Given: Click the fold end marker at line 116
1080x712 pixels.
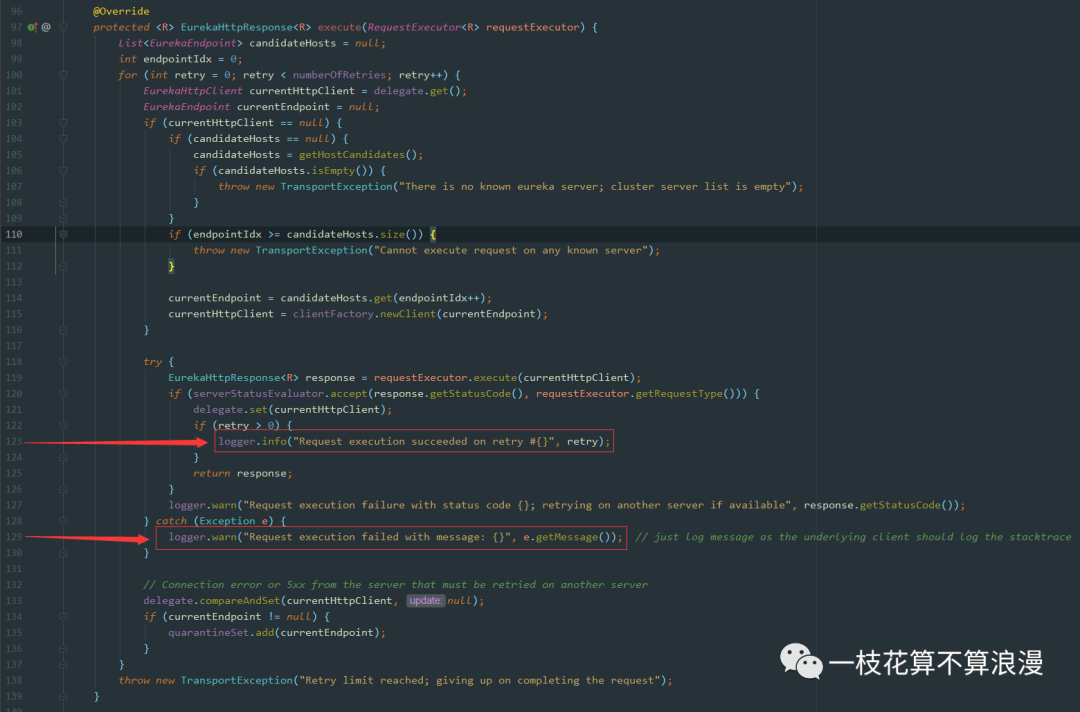Looking at the screenshot, I should (63, 330).
